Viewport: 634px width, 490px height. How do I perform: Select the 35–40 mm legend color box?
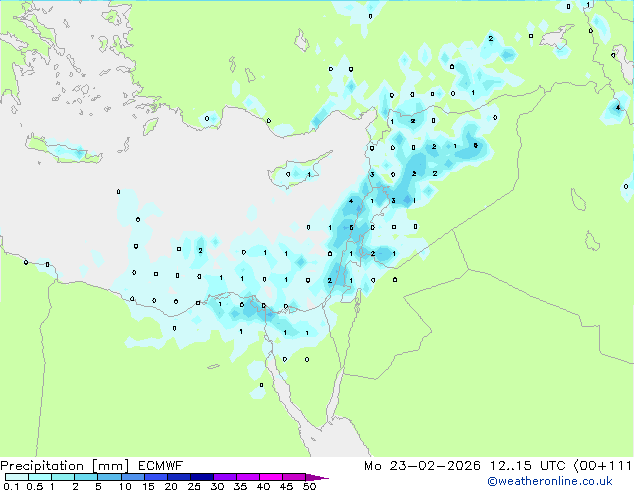point(248,477)
